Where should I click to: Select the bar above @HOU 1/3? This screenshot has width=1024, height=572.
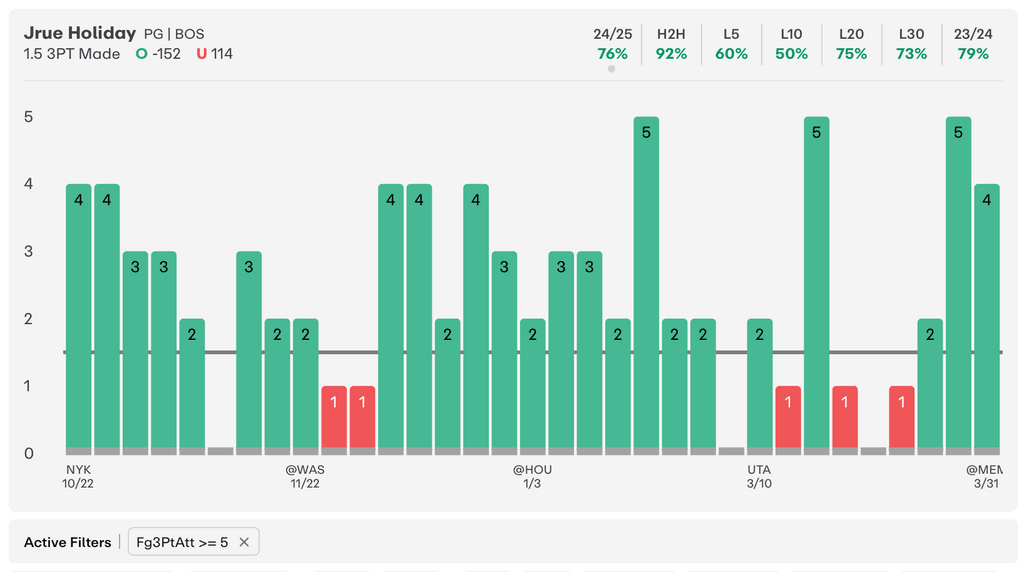point(532,386)
